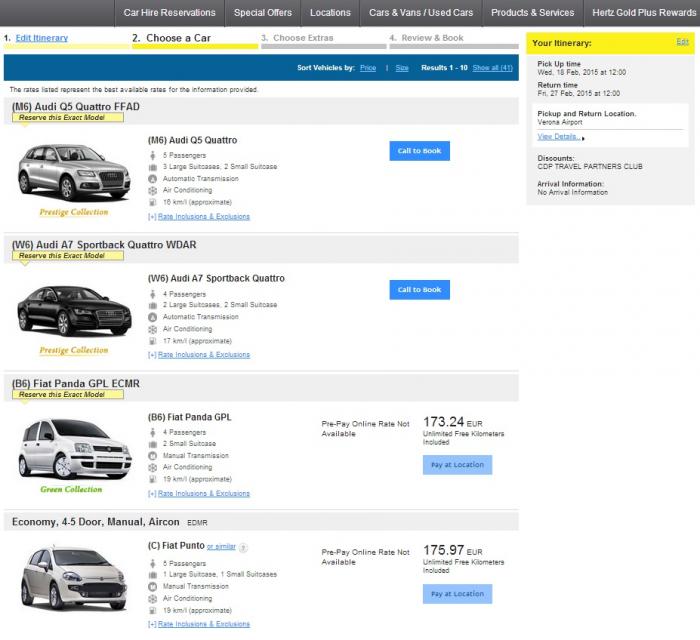
Task: Click passenger icon for Audi Q5
Action: 153,155
